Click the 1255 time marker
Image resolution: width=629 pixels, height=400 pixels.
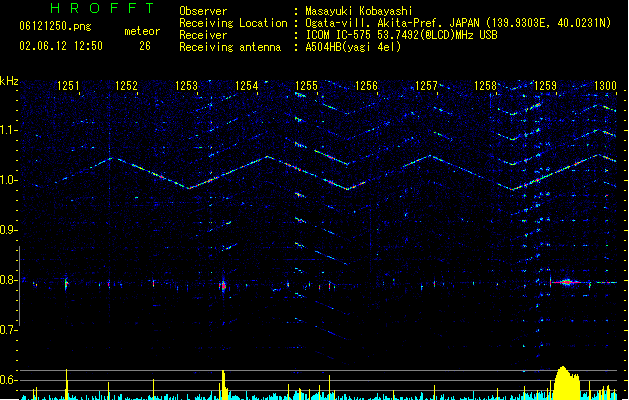coord(306,85)
